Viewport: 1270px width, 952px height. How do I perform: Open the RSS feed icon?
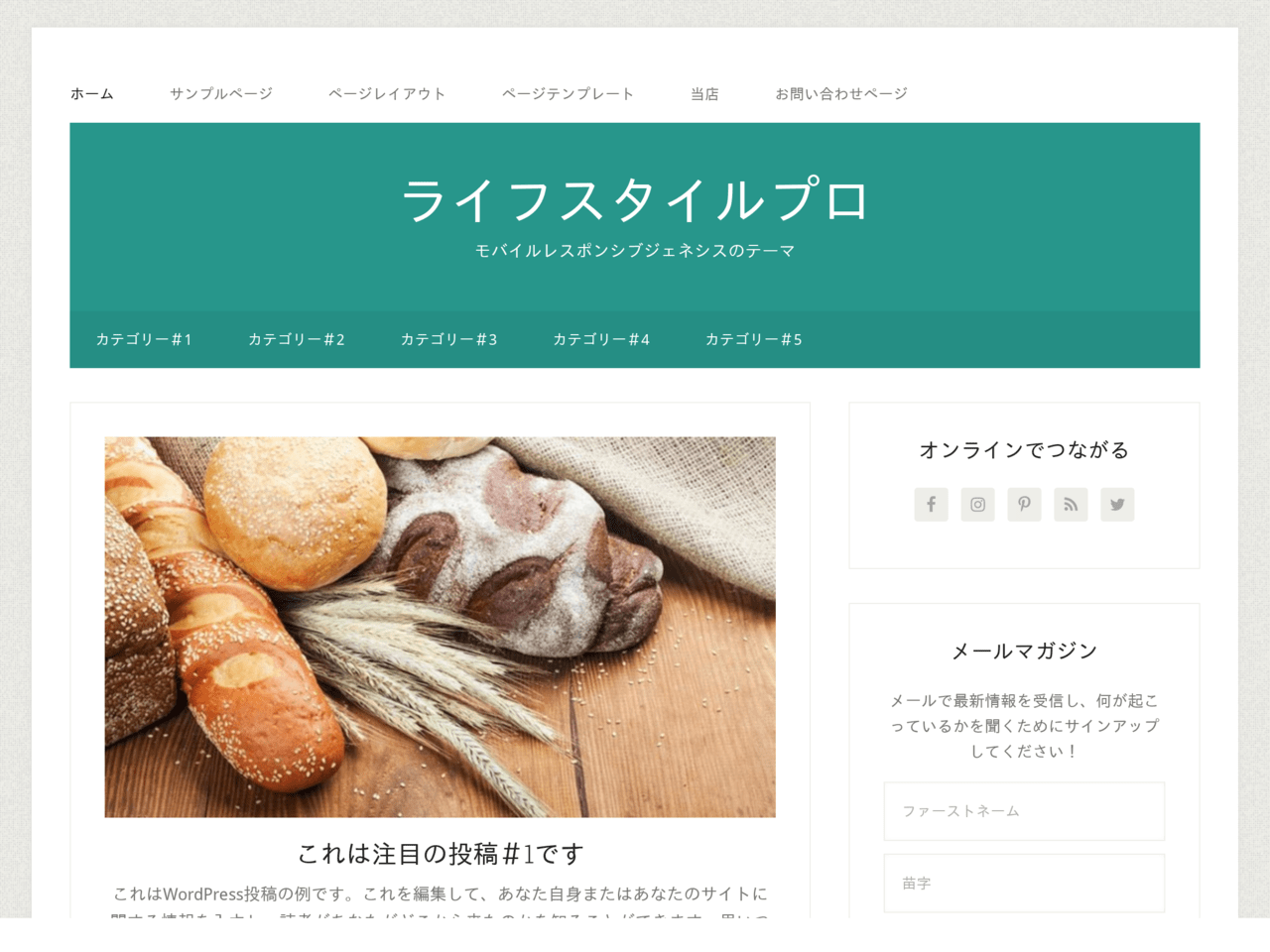(1071, 505)
